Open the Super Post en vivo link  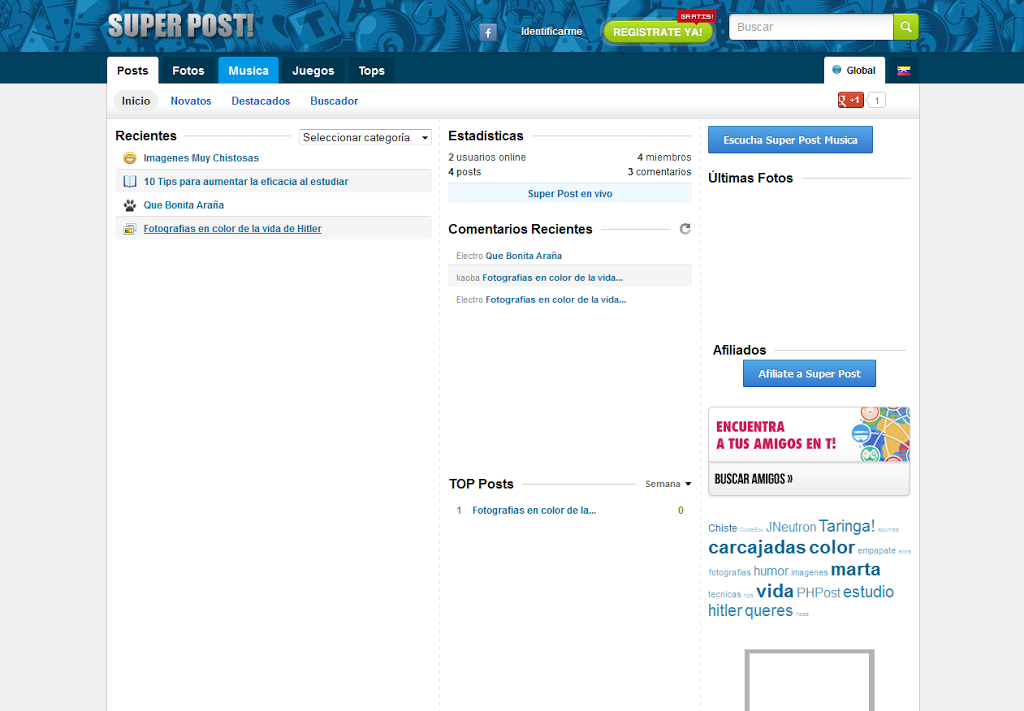(570, 194)
